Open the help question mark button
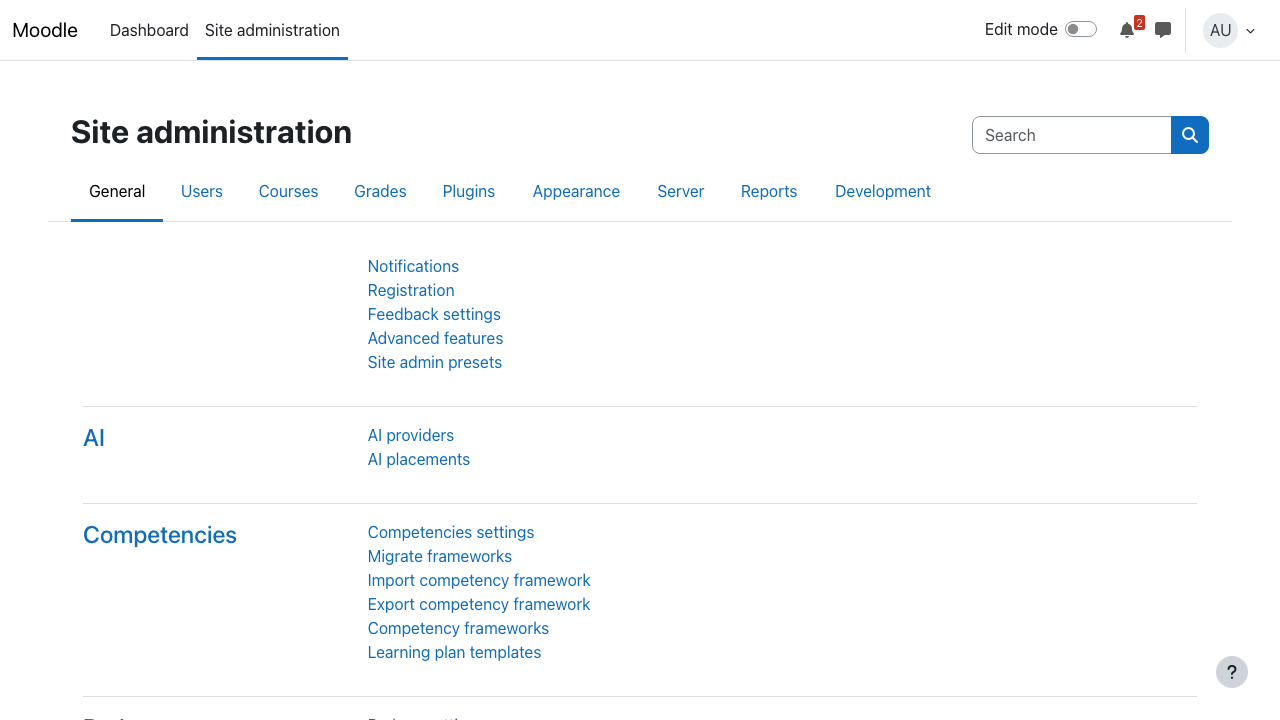The image size is (1280, 720). click(1232, 672)
